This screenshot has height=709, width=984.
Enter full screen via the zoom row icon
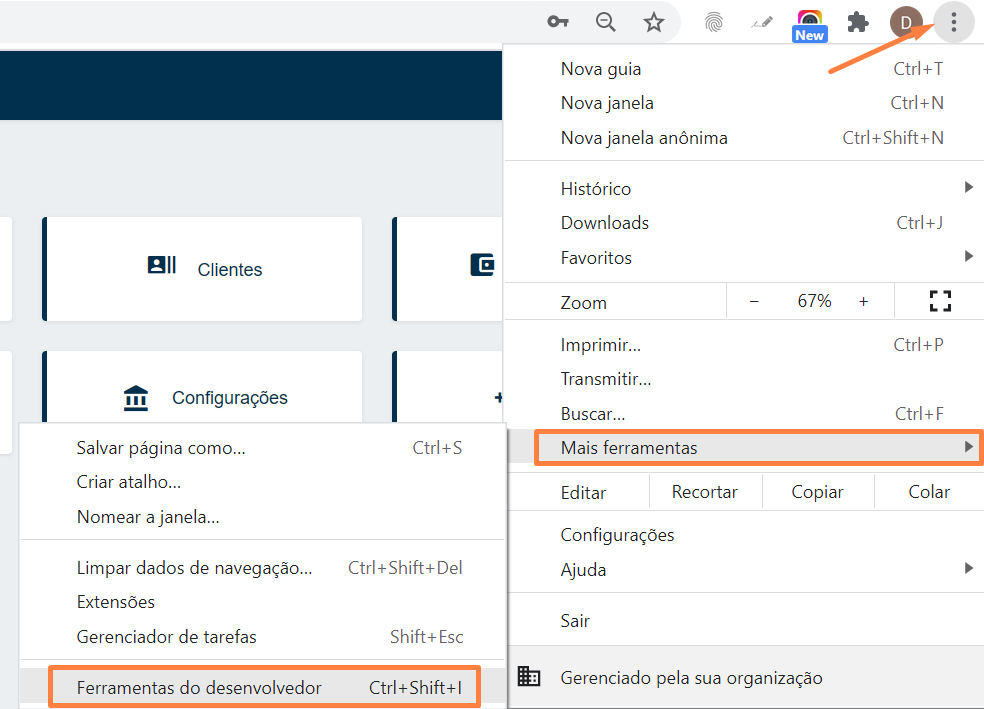[x=940, y=301]
